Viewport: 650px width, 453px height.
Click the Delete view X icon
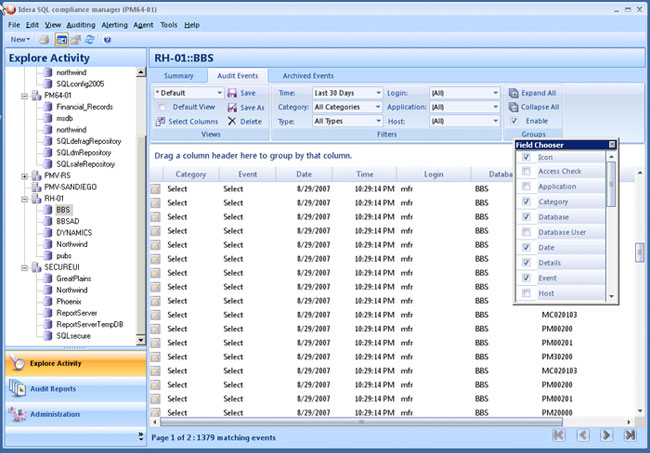232,121
